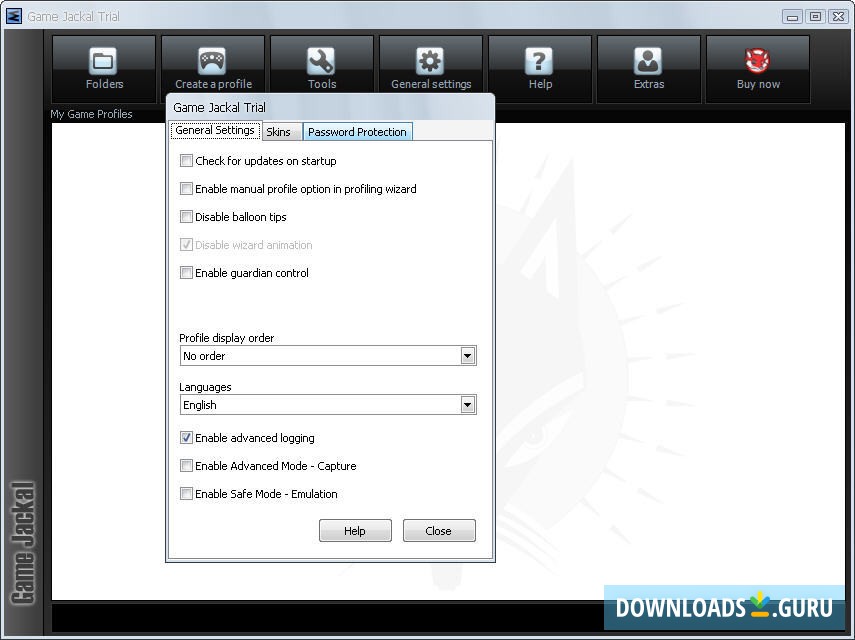The image size is (855, 640).
Task: Click the Languages label
Action: [205, 387]
